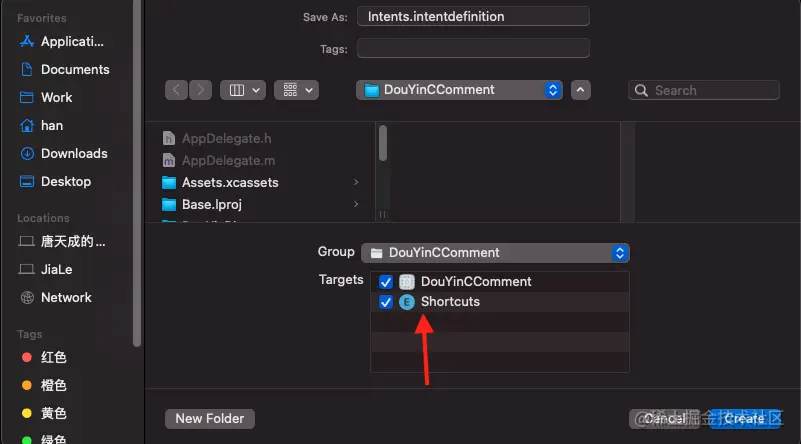Click the Search field
801x444 pixels.
[x=704, y=90]
